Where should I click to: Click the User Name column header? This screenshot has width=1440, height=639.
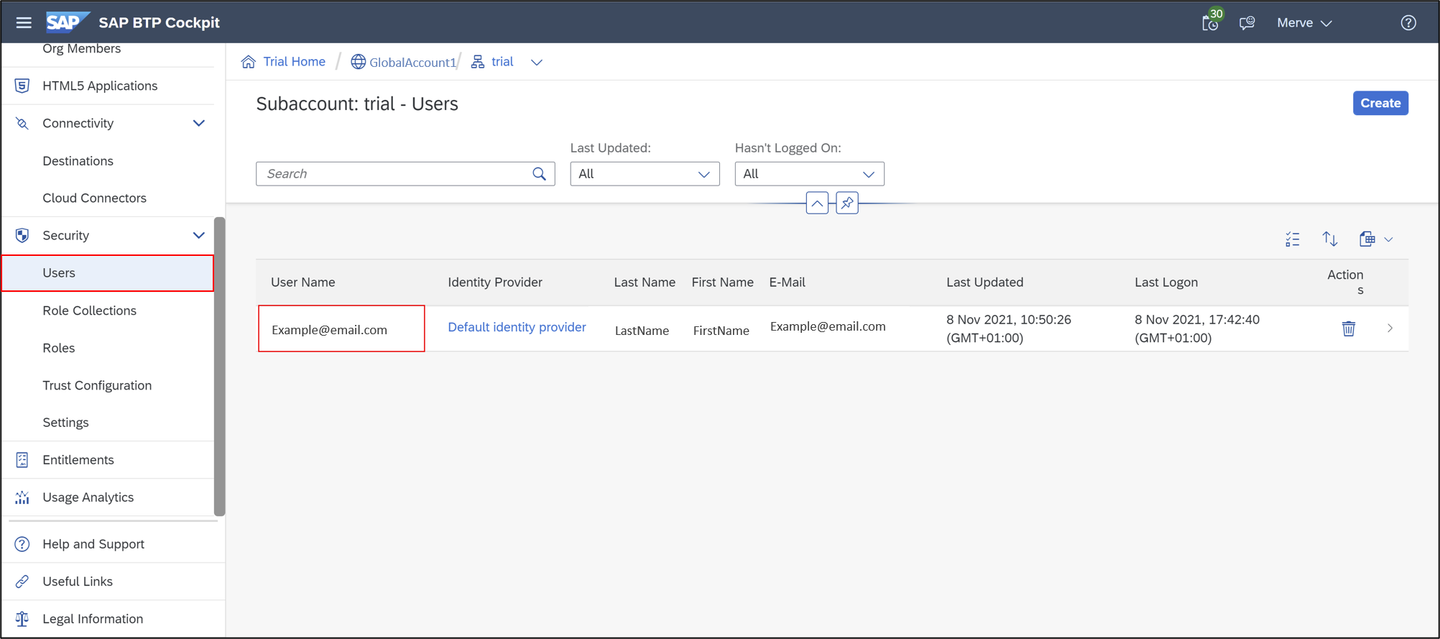click(x=303, y=282)
